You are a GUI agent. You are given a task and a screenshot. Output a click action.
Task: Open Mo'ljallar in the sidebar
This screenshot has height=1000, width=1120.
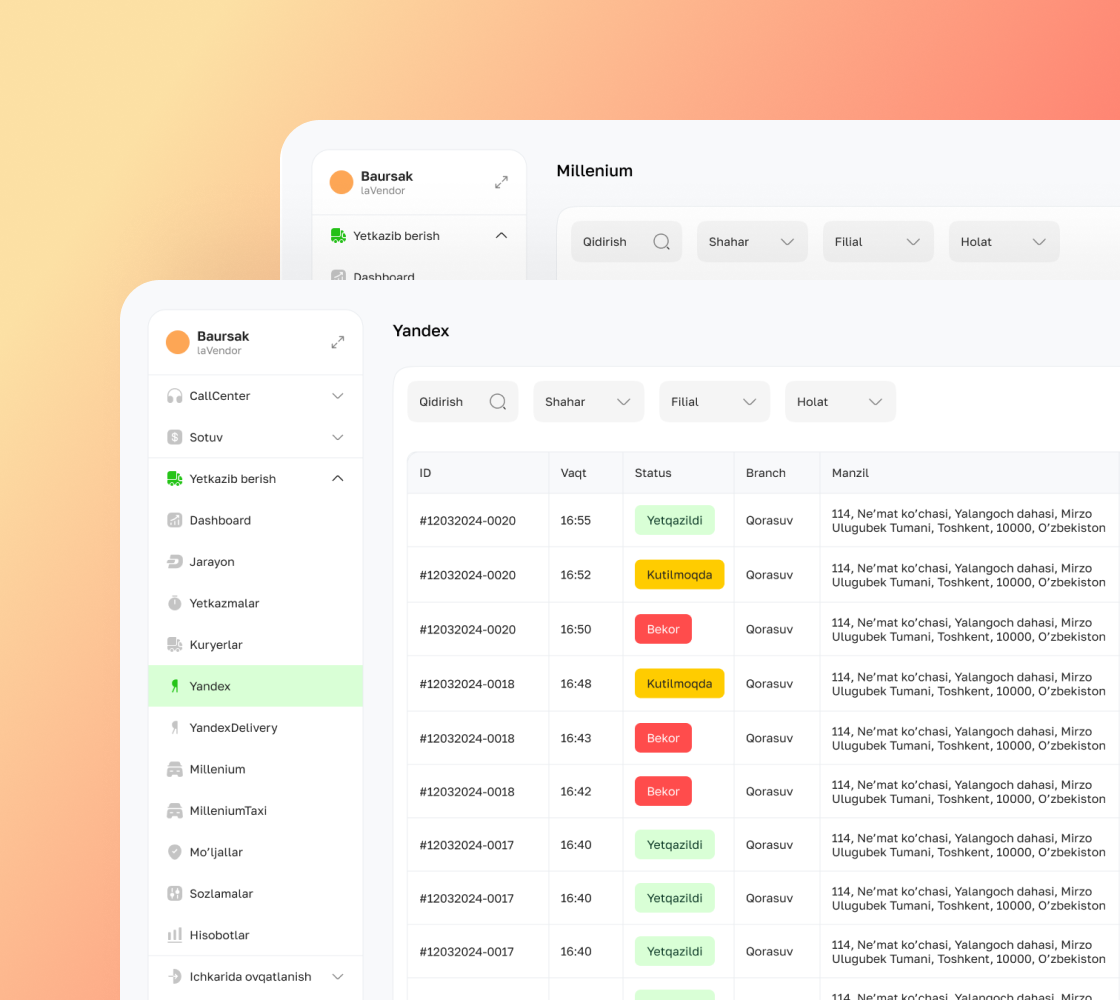click(x=255, y=851)
